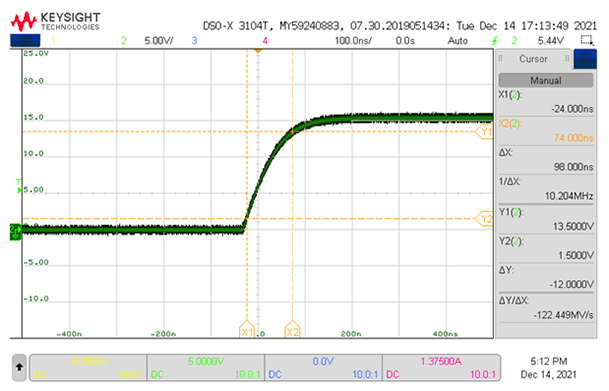Click the Y1 cursor flag

tap(484, 132)
